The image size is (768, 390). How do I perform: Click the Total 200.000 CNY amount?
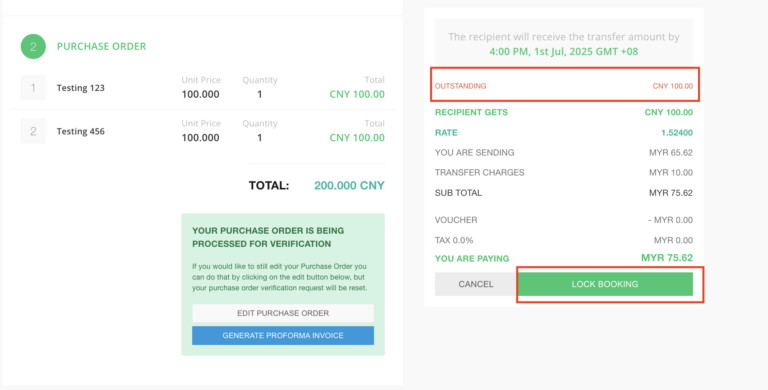point(349,186)
